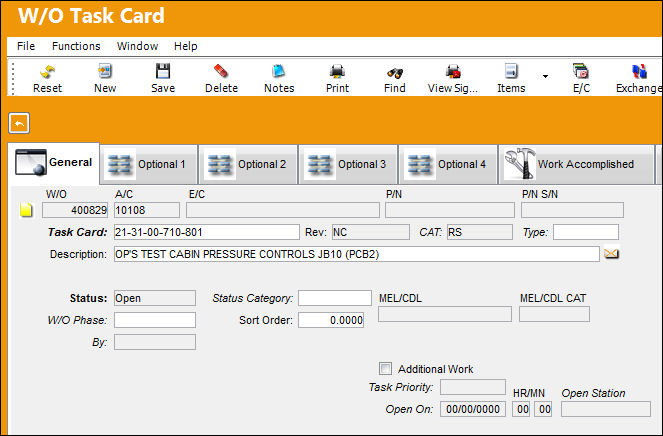The width and height of the screenshot is (663, 436).
Task: Create a new task card with New
Action: pos(105,71)
